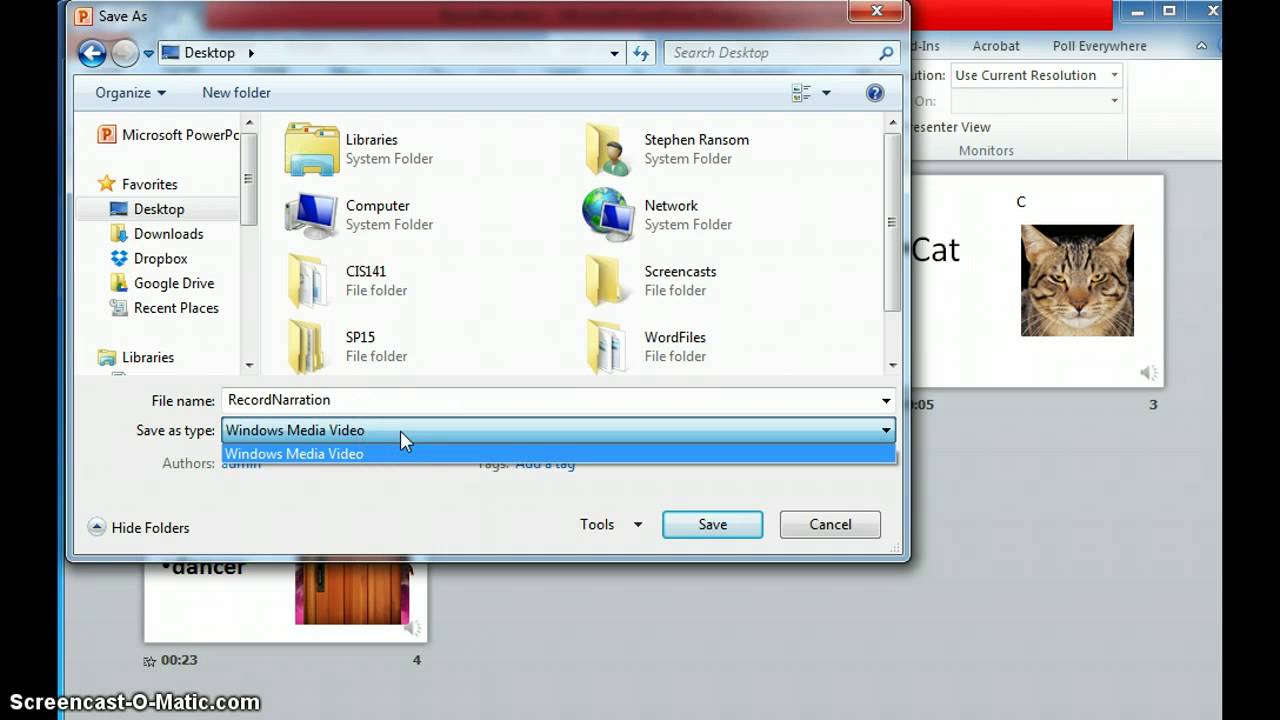The height and width of the screenshot is (720, 1280).
Task: Expand the address bar Desktop dropdown arrow
Action: tap(614, 53)
